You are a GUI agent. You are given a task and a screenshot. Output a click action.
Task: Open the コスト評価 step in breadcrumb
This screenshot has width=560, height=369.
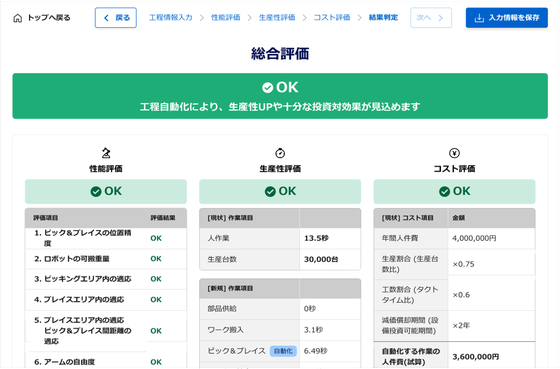coord(332,18)
